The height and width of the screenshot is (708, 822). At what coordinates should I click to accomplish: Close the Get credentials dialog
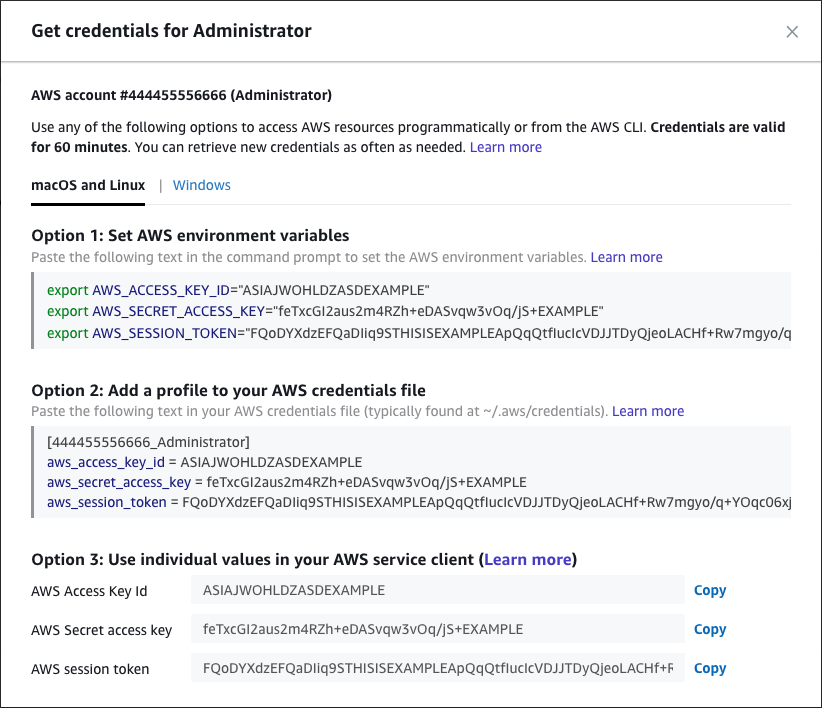click(792, 32)
